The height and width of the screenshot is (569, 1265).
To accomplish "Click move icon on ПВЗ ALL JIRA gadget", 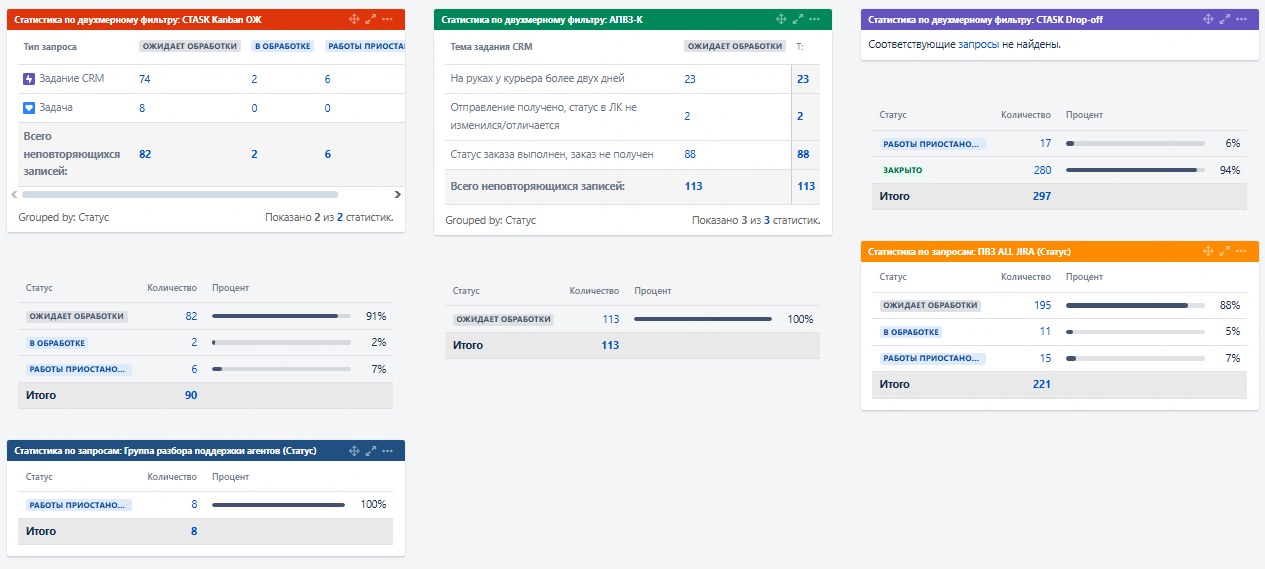I will point(1208,252).
